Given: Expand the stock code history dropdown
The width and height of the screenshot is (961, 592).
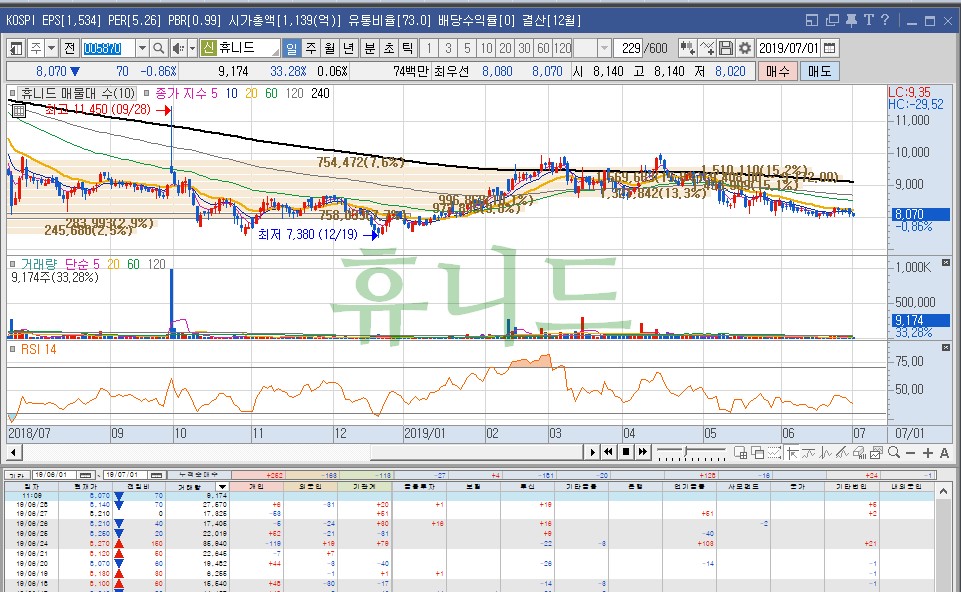Looking at the screenshot, I should click(142, 48).
